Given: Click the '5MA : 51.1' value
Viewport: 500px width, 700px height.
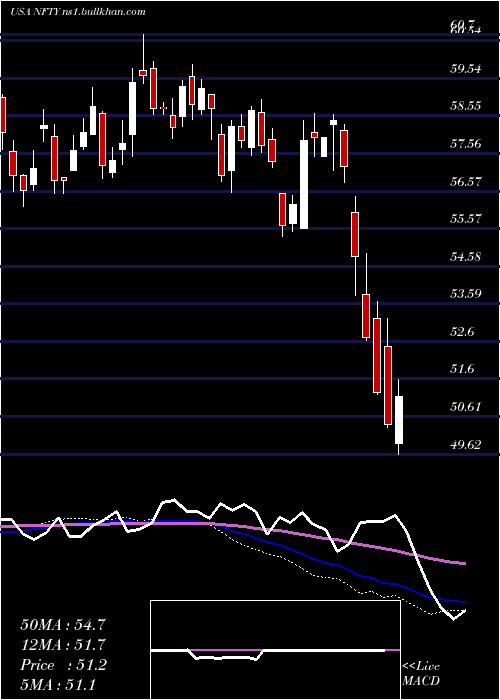Looking at the screenshot, I should click(x=58, y=684).
